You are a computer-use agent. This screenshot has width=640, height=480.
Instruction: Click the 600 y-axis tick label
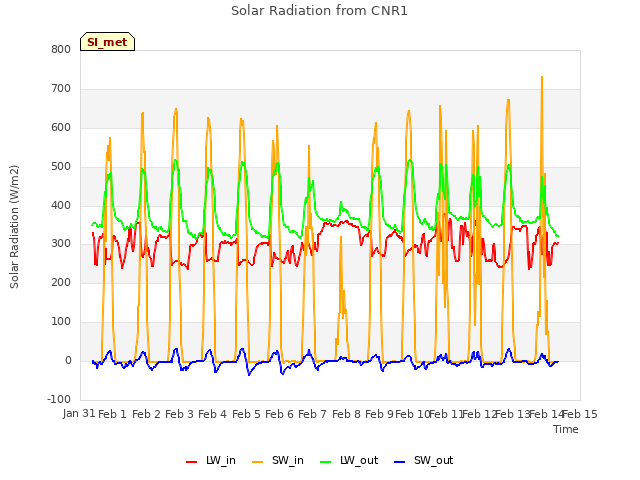pyautogui.click(x=61, y=127)
